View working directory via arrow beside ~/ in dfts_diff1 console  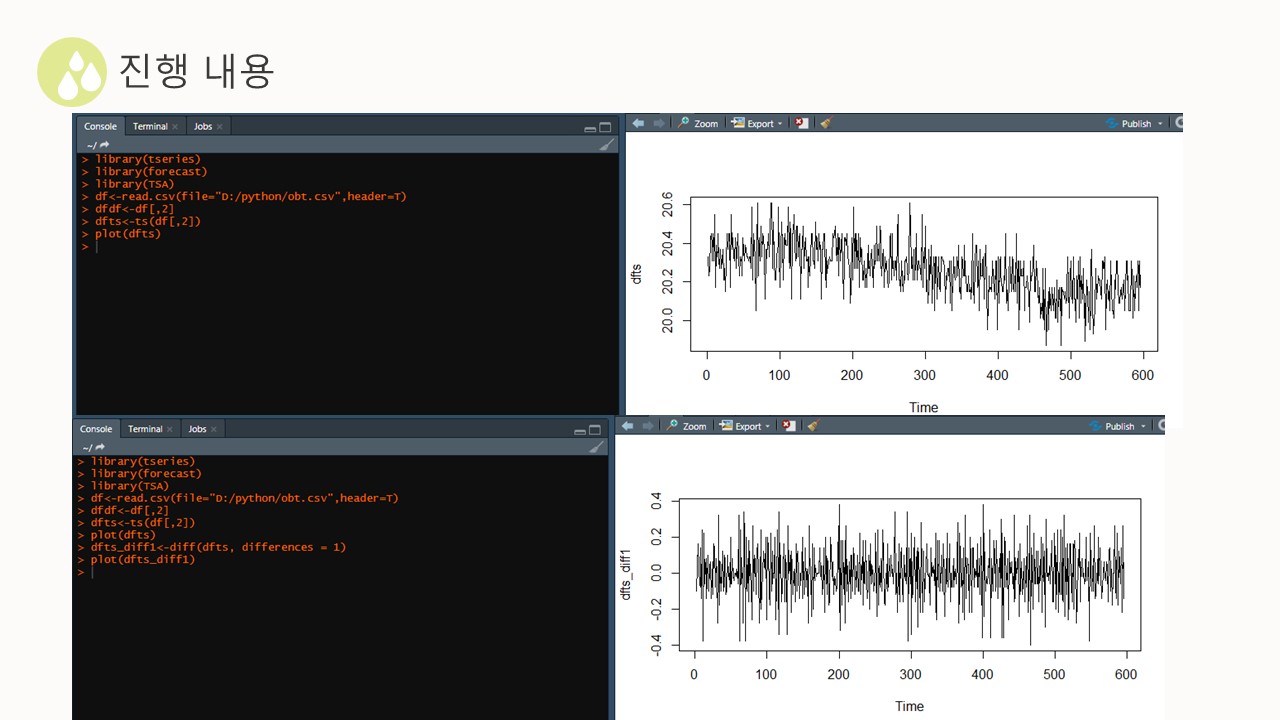coord(101,448)
